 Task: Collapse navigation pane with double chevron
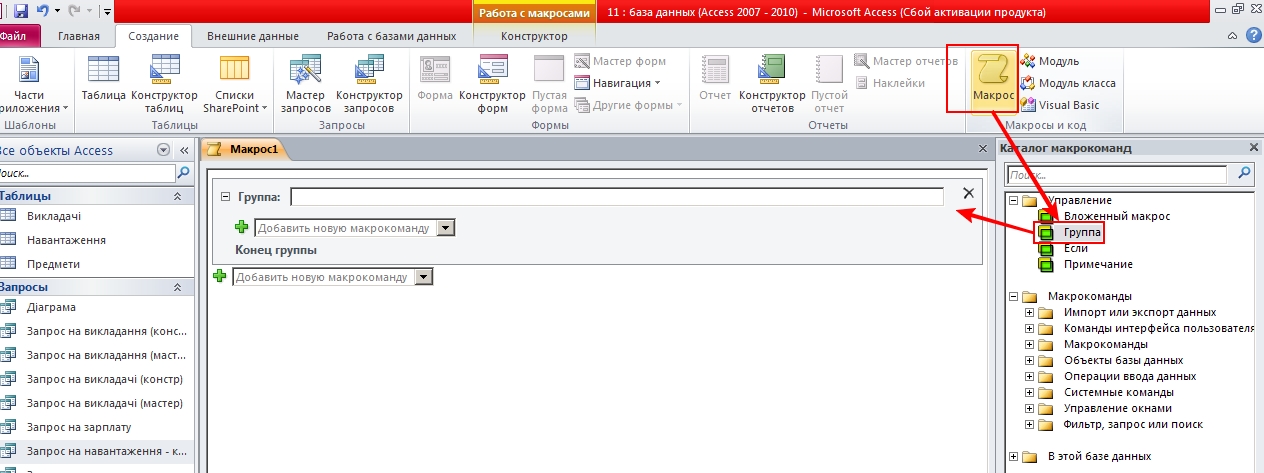point(184,150)
